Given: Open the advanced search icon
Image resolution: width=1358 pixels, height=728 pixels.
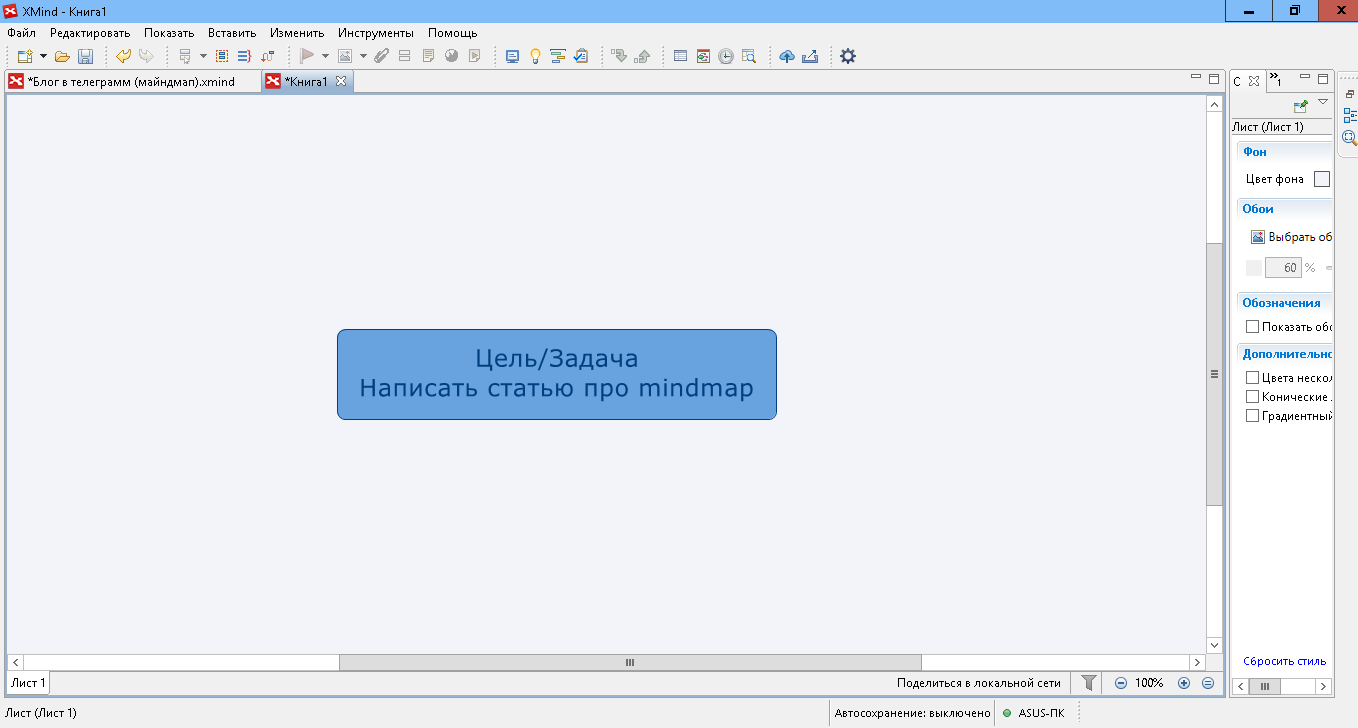Looking at the screenshot, I should click(749, 56).
